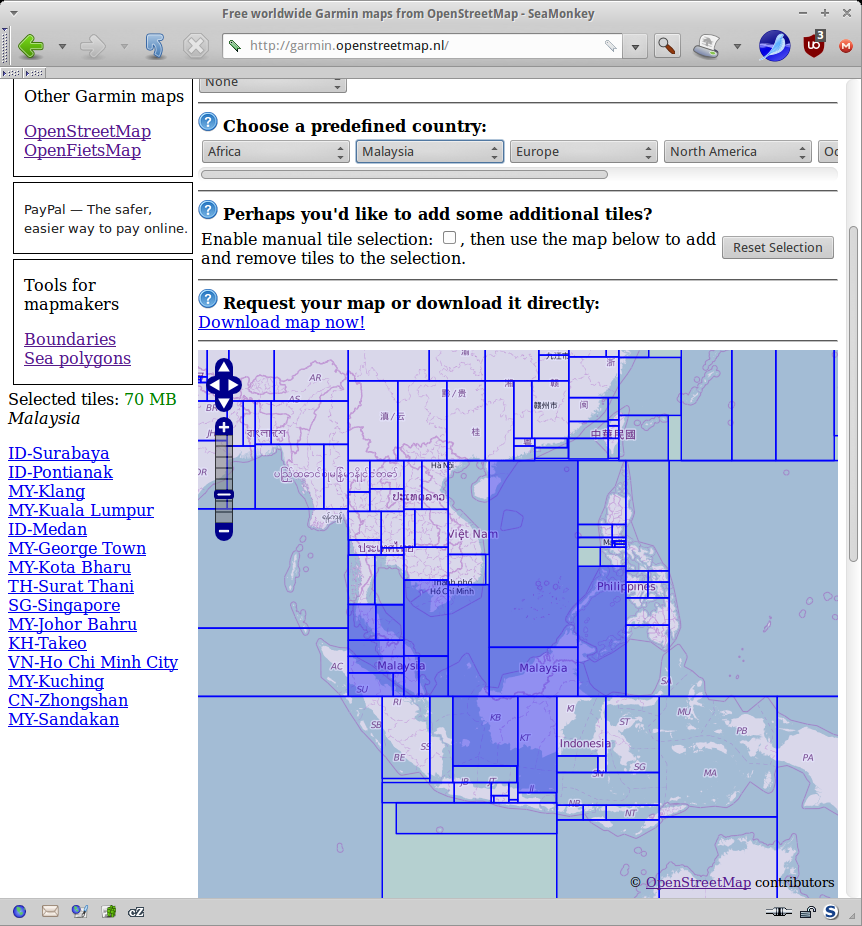The width and height of the screenshot is (862, 926).
Task: Open Mail from status bar envelope icon
Action: 50,912
